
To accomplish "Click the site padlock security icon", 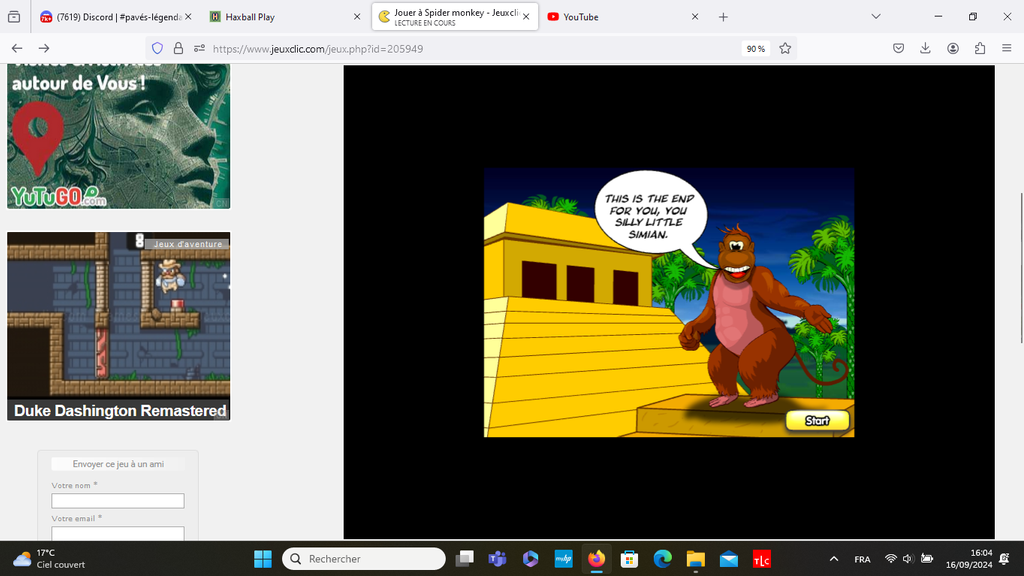I will tap(178, 48).
